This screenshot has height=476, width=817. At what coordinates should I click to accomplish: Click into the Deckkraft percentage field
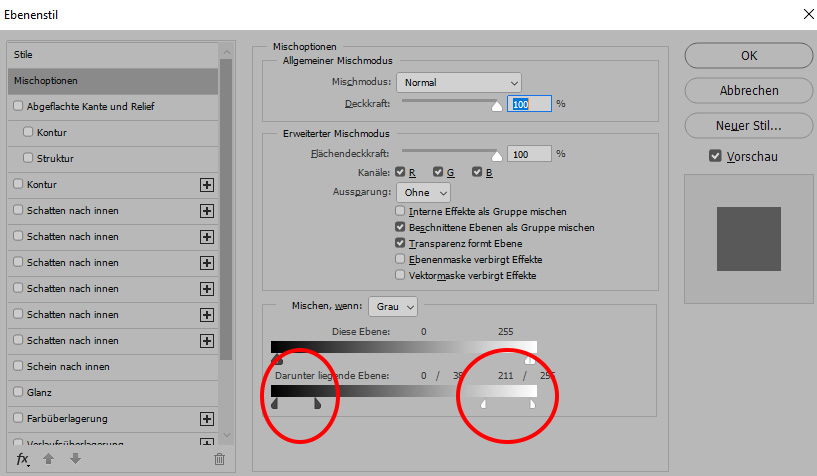529,103
